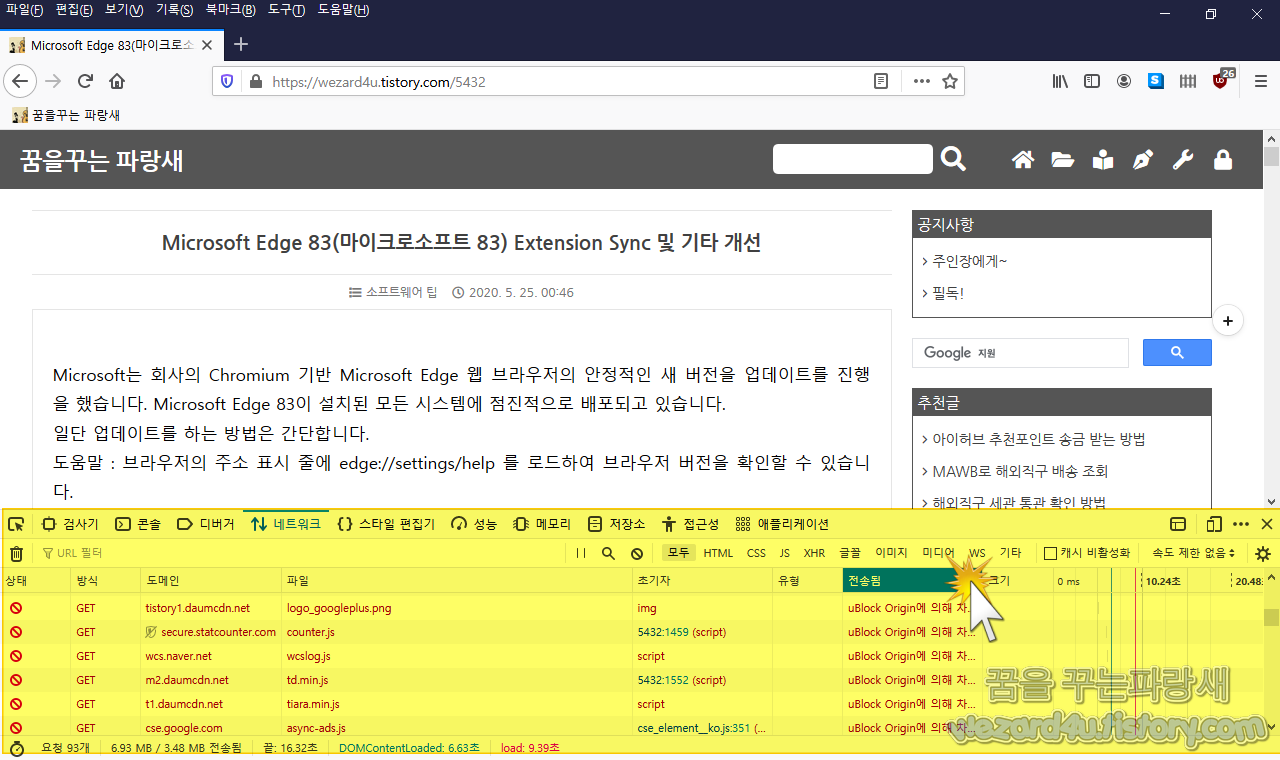
Task: Open a new browser tab
Action: point(240,45)
